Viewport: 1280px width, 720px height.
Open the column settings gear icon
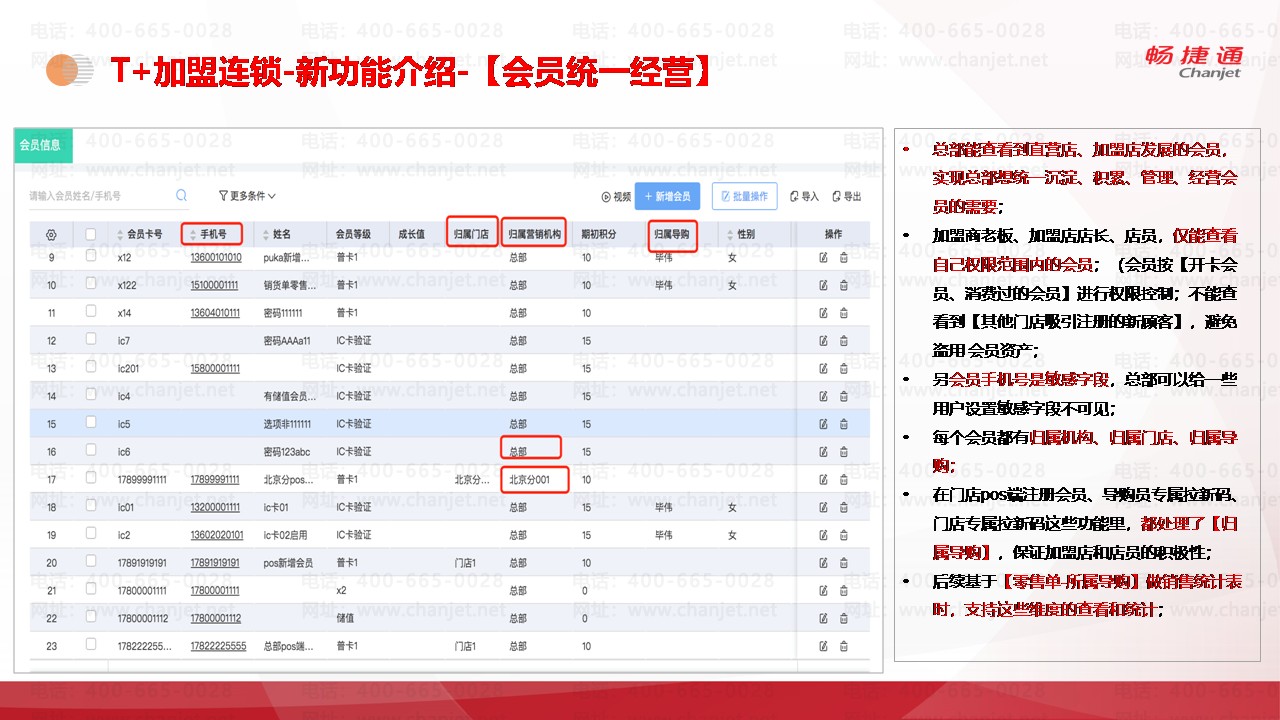(51, 235)
